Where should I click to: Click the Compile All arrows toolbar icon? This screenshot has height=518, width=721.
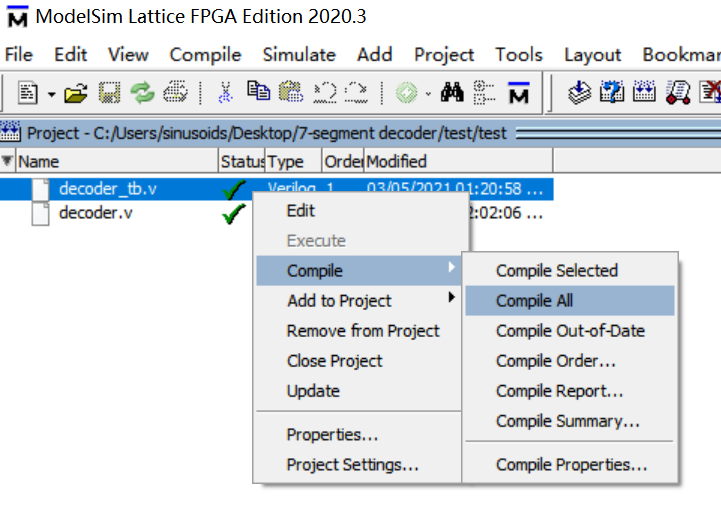[644, 91]
